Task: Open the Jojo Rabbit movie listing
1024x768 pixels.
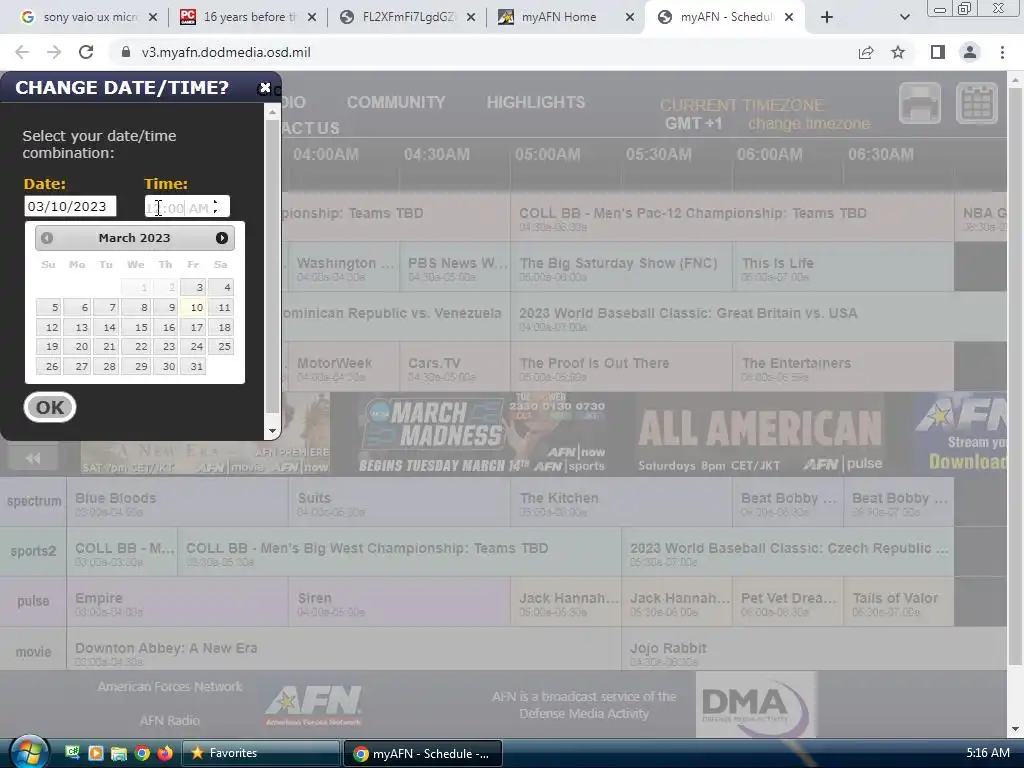Action: pos(814,650)
